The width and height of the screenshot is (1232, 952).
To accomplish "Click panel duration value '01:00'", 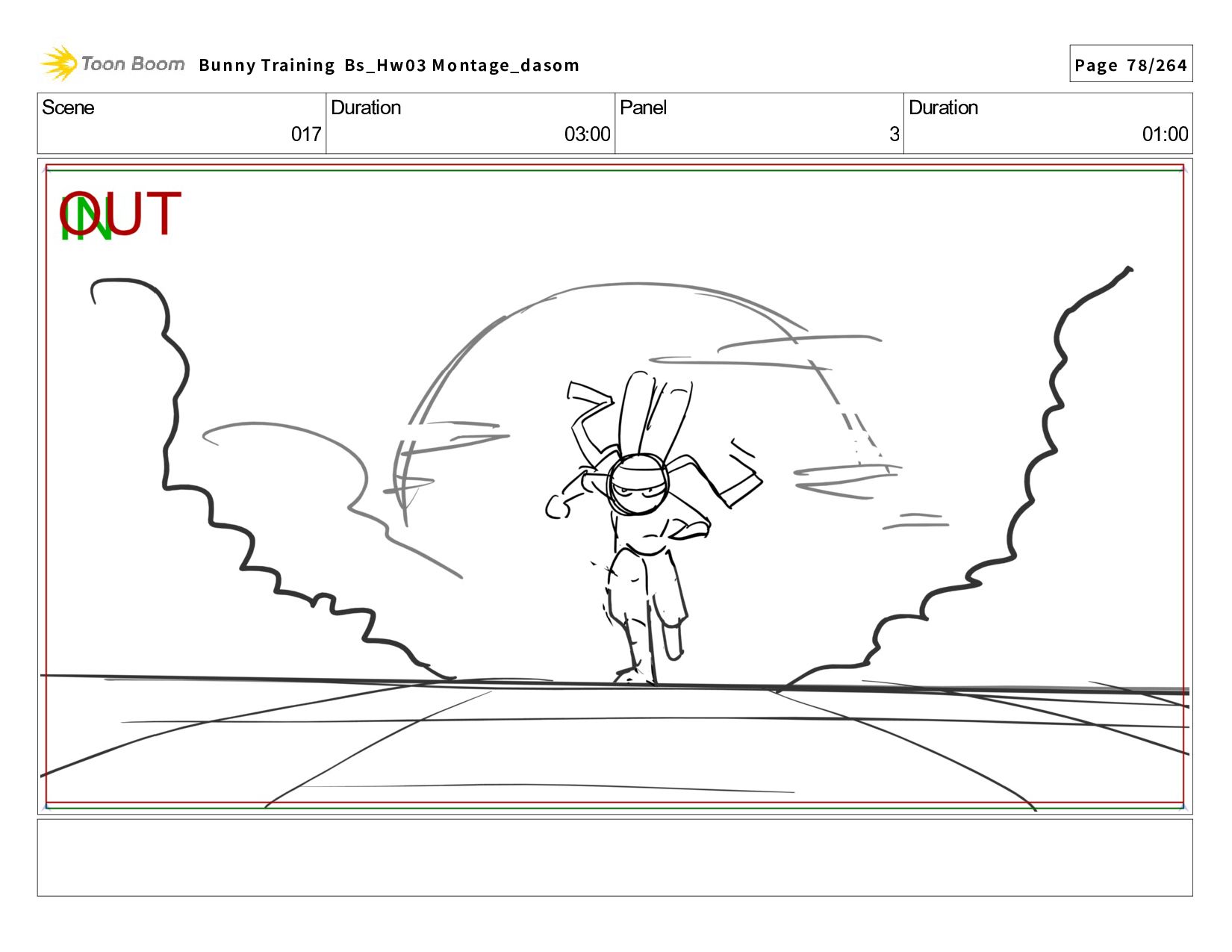I will point(1165,134).
